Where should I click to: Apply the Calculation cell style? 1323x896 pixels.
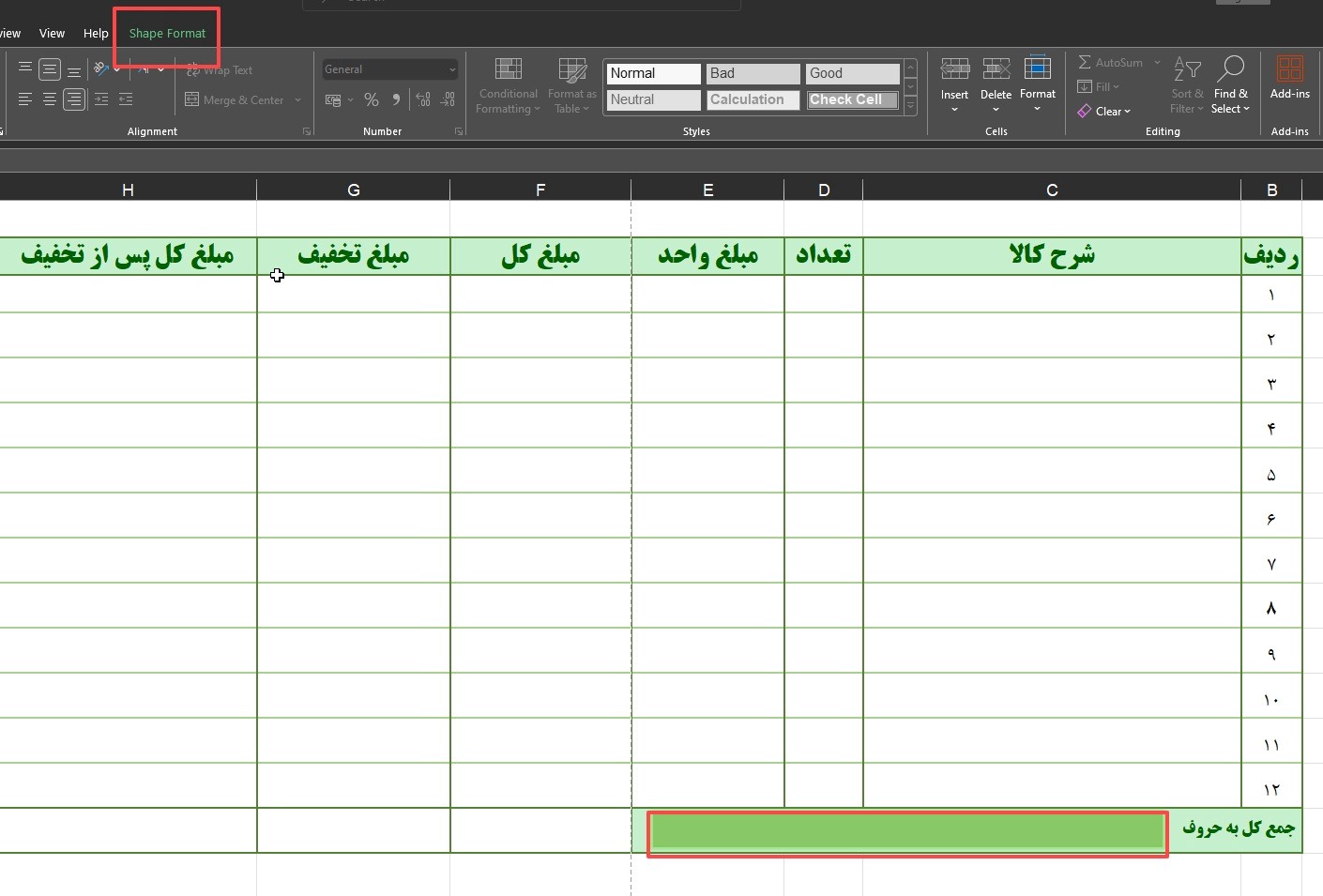[753, 99]
